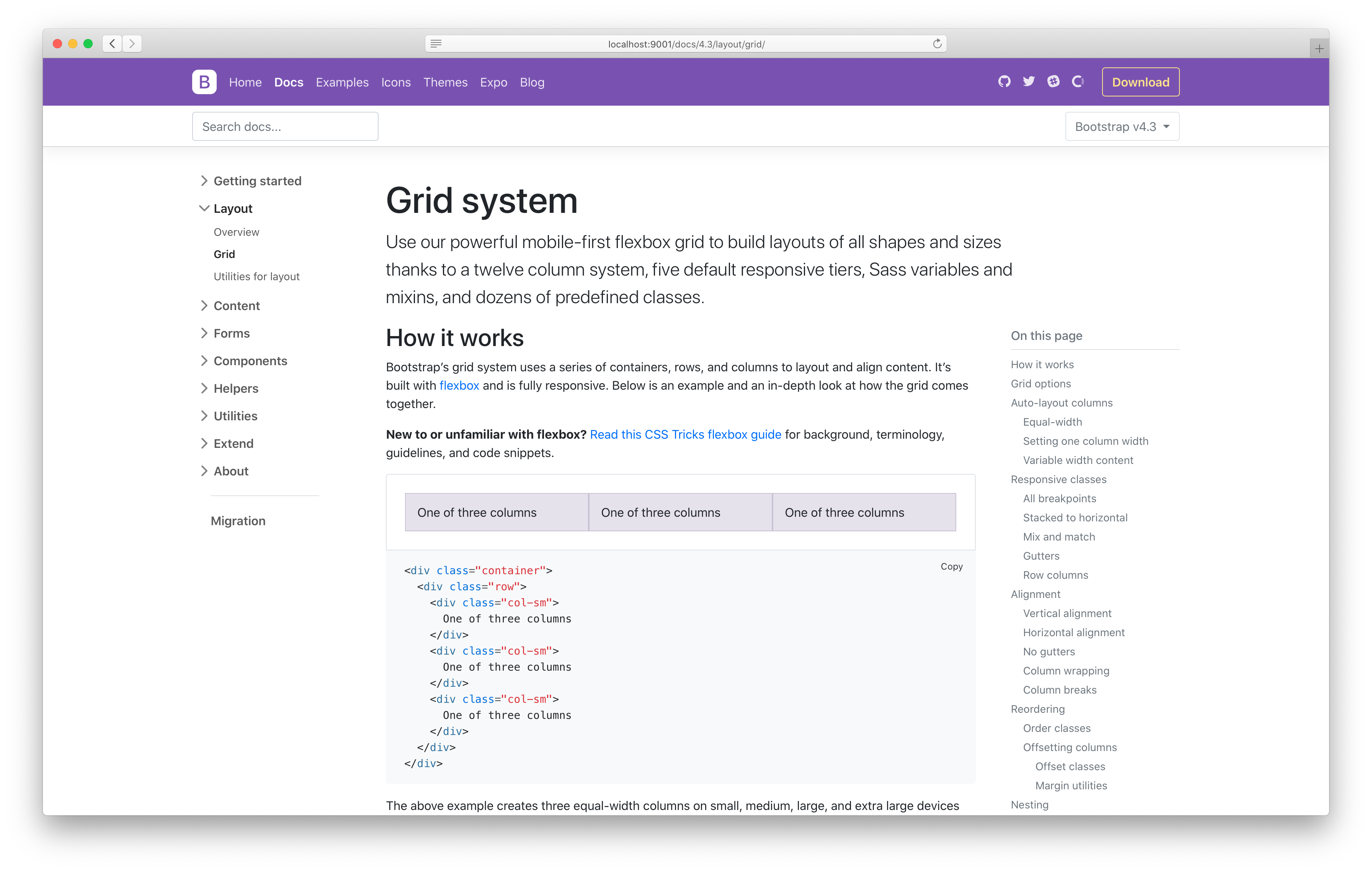Click the Safari reader view icon

(436, 44)
